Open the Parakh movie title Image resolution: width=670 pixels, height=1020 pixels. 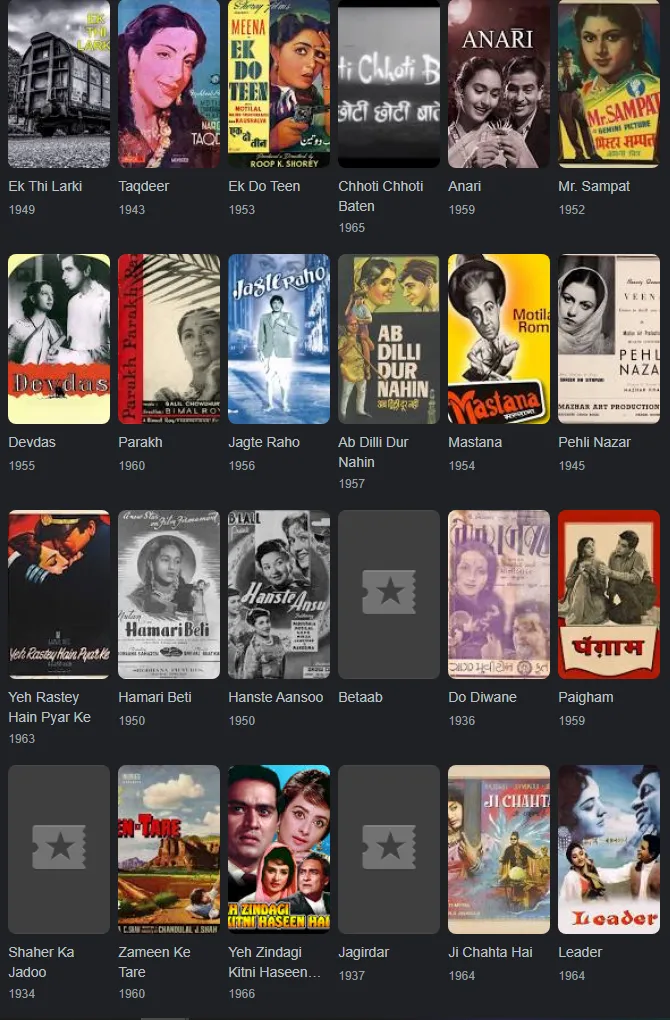[x=141, y=442]
